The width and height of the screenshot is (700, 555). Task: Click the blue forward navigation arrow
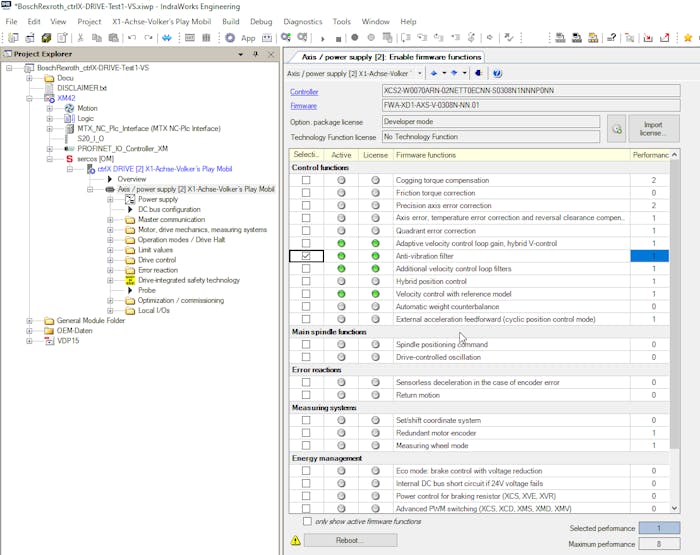[x=454, y=73]
